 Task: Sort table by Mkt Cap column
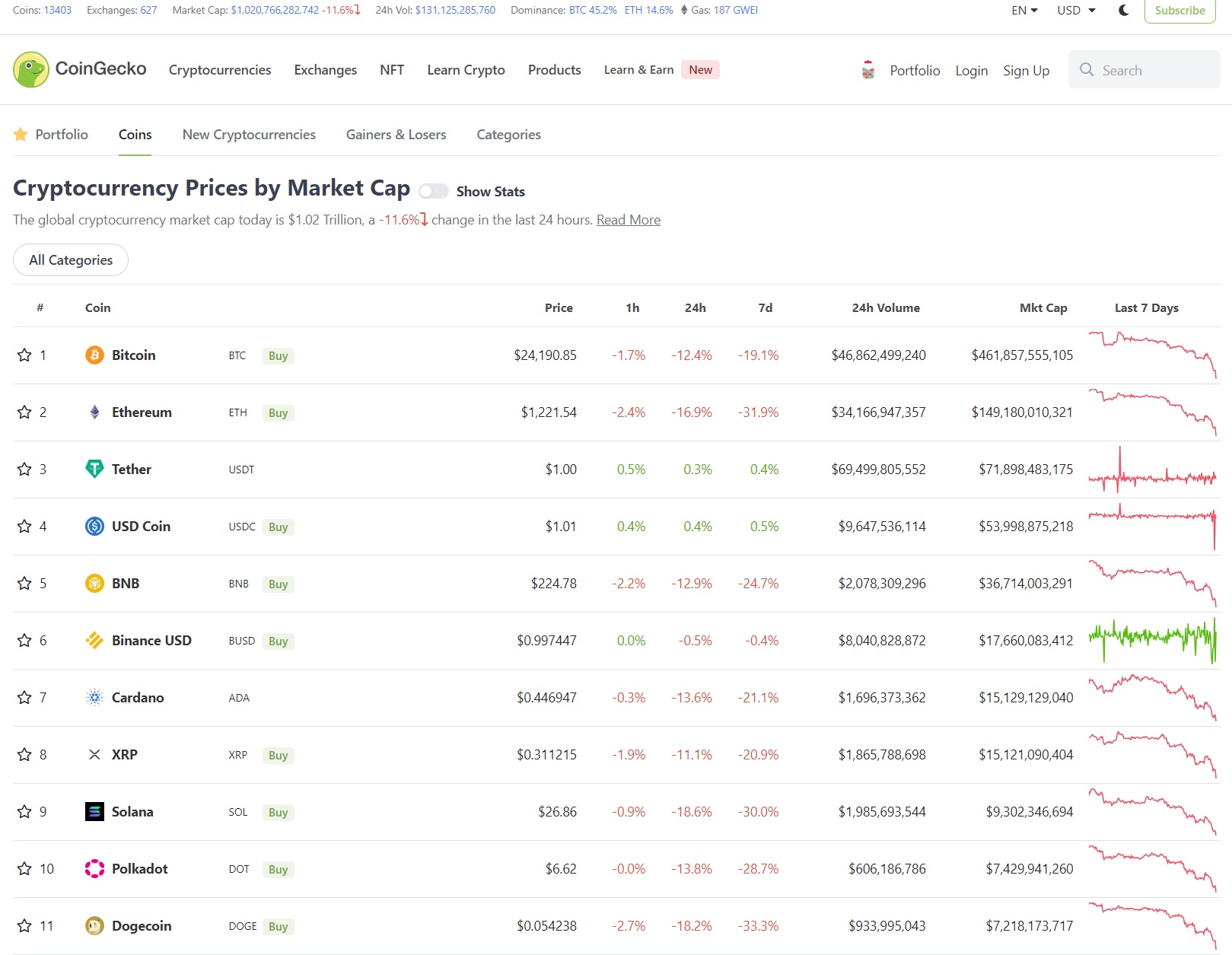click(1043, 308)
